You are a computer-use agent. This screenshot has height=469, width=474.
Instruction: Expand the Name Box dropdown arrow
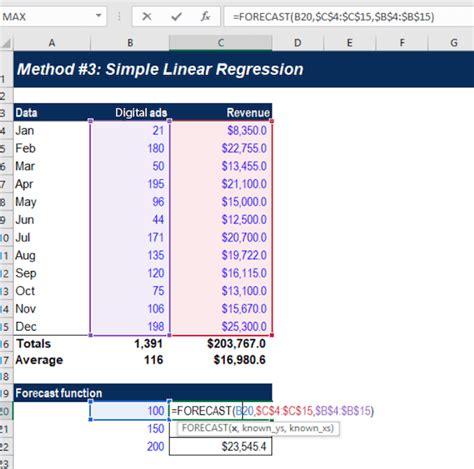98,16
